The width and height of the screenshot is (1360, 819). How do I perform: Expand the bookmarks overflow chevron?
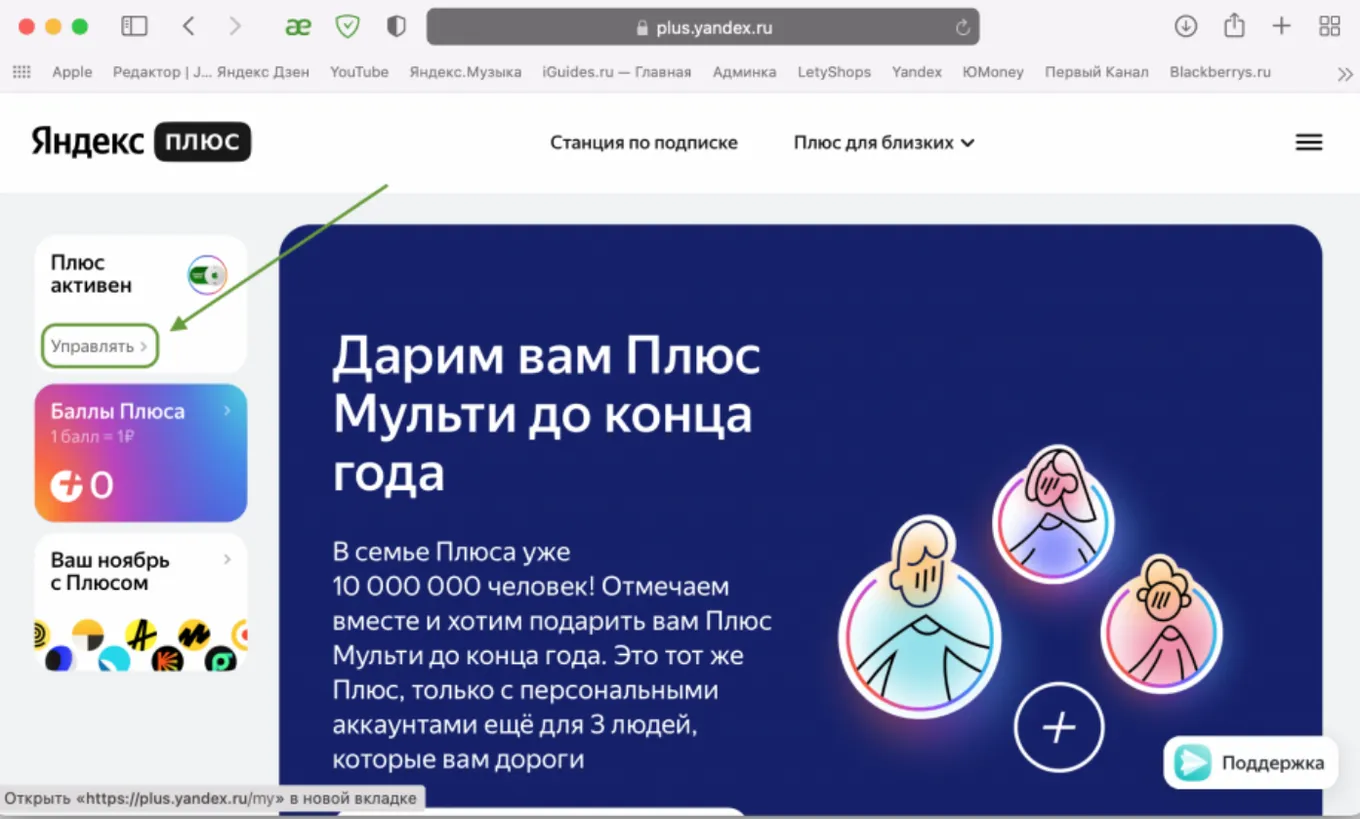[1344, 73]
